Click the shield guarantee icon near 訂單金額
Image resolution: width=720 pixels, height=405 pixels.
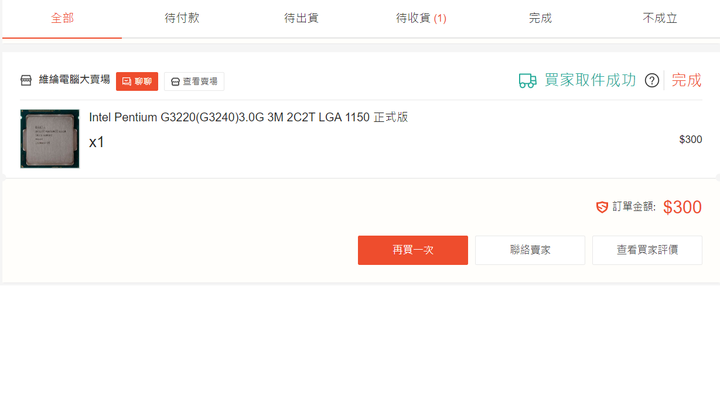602,207
